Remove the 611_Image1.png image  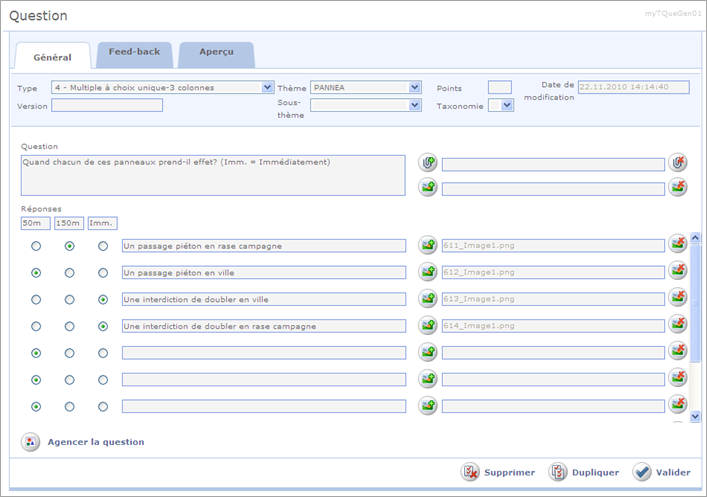point(678,244)
